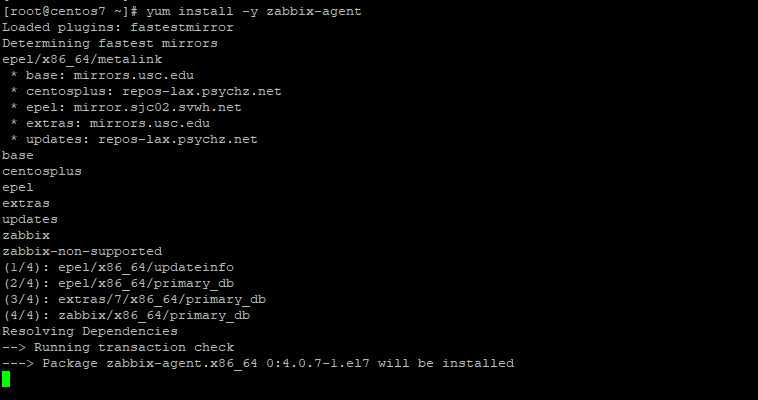Click the 'Resolving Dependencies' line
This screenshot has height=400, width=758.
tap(90, 331)
